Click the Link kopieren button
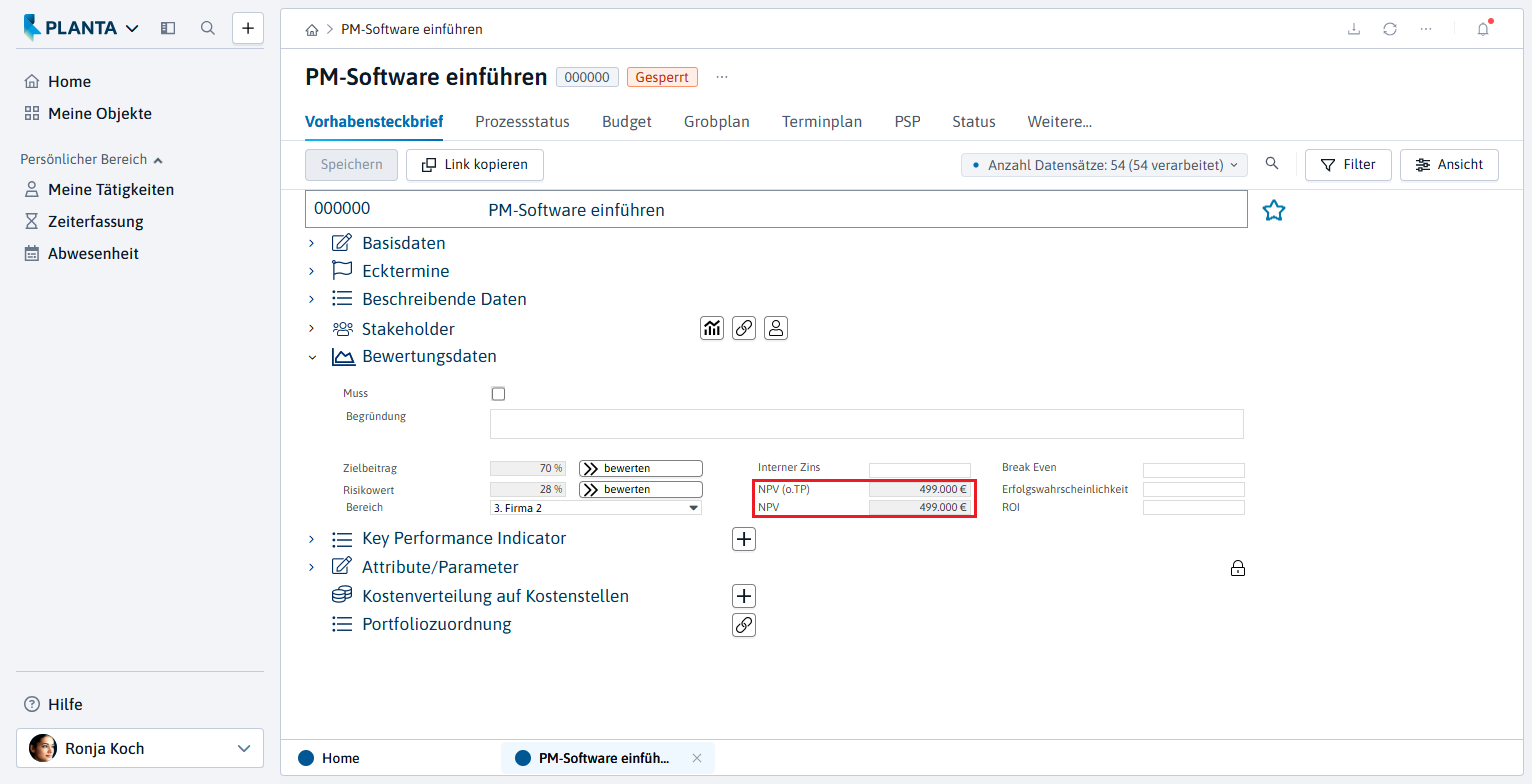Image resolution: width=1532 pixels, height=784 pixels. click(x=474, y=165)
